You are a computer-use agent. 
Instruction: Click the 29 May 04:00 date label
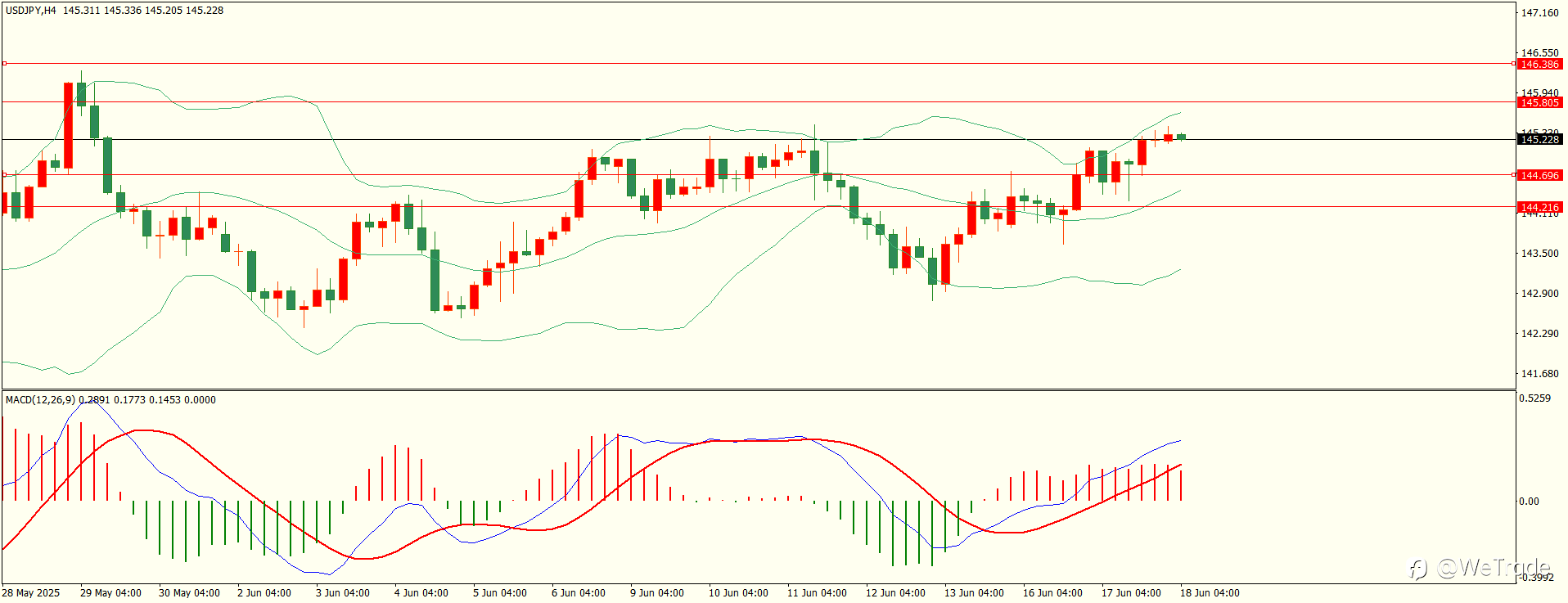[110, 593]
